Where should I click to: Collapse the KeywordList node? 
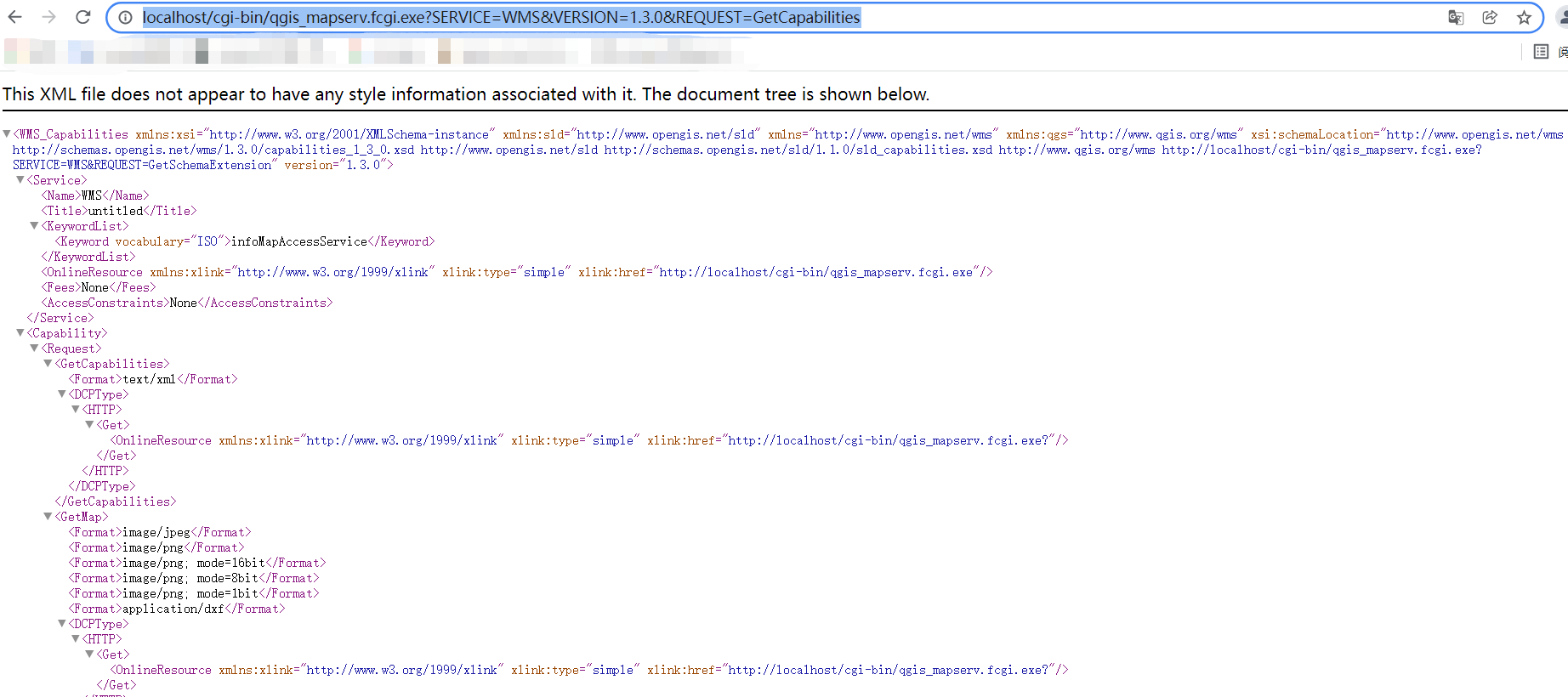click(x=34, y=225)
